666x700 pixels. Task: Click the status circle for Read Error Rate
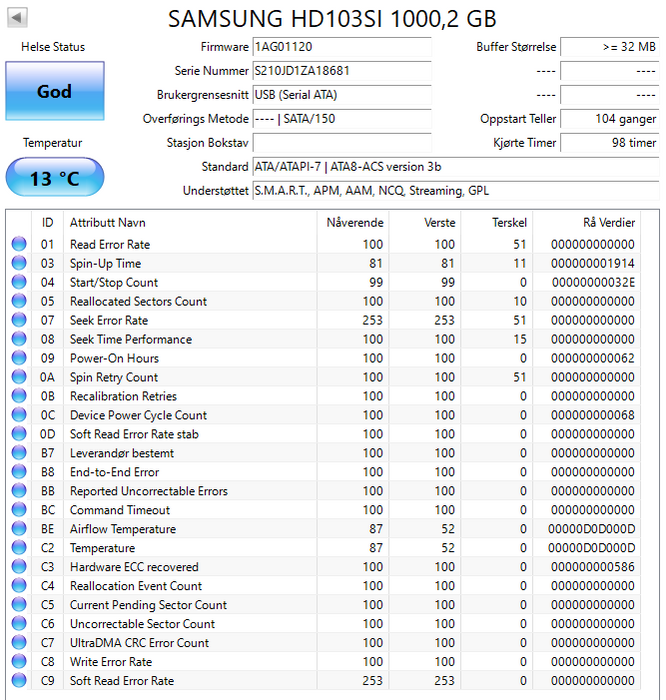[19, 244]
